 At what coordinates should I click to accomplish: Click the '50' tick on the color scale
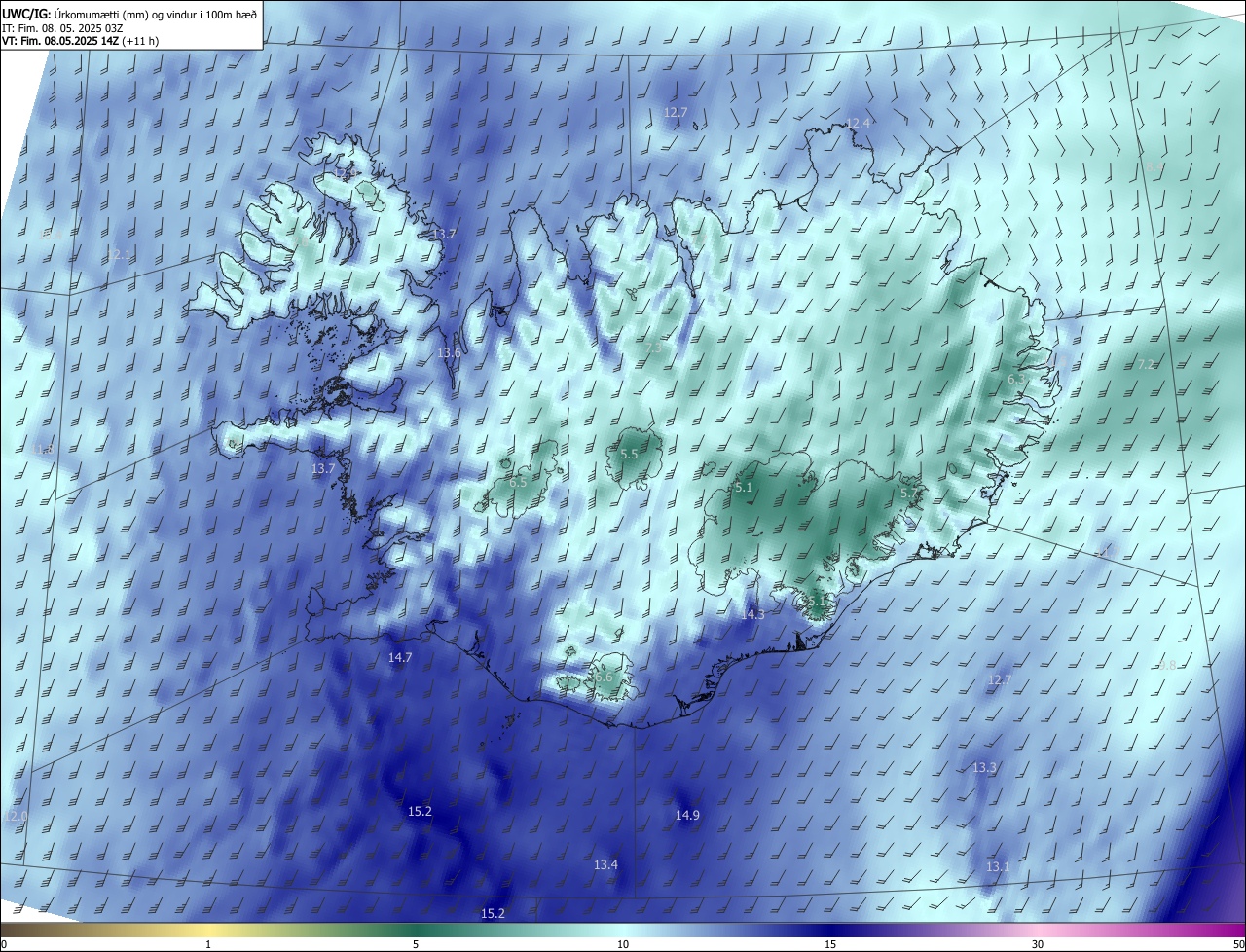point(1238,944)
